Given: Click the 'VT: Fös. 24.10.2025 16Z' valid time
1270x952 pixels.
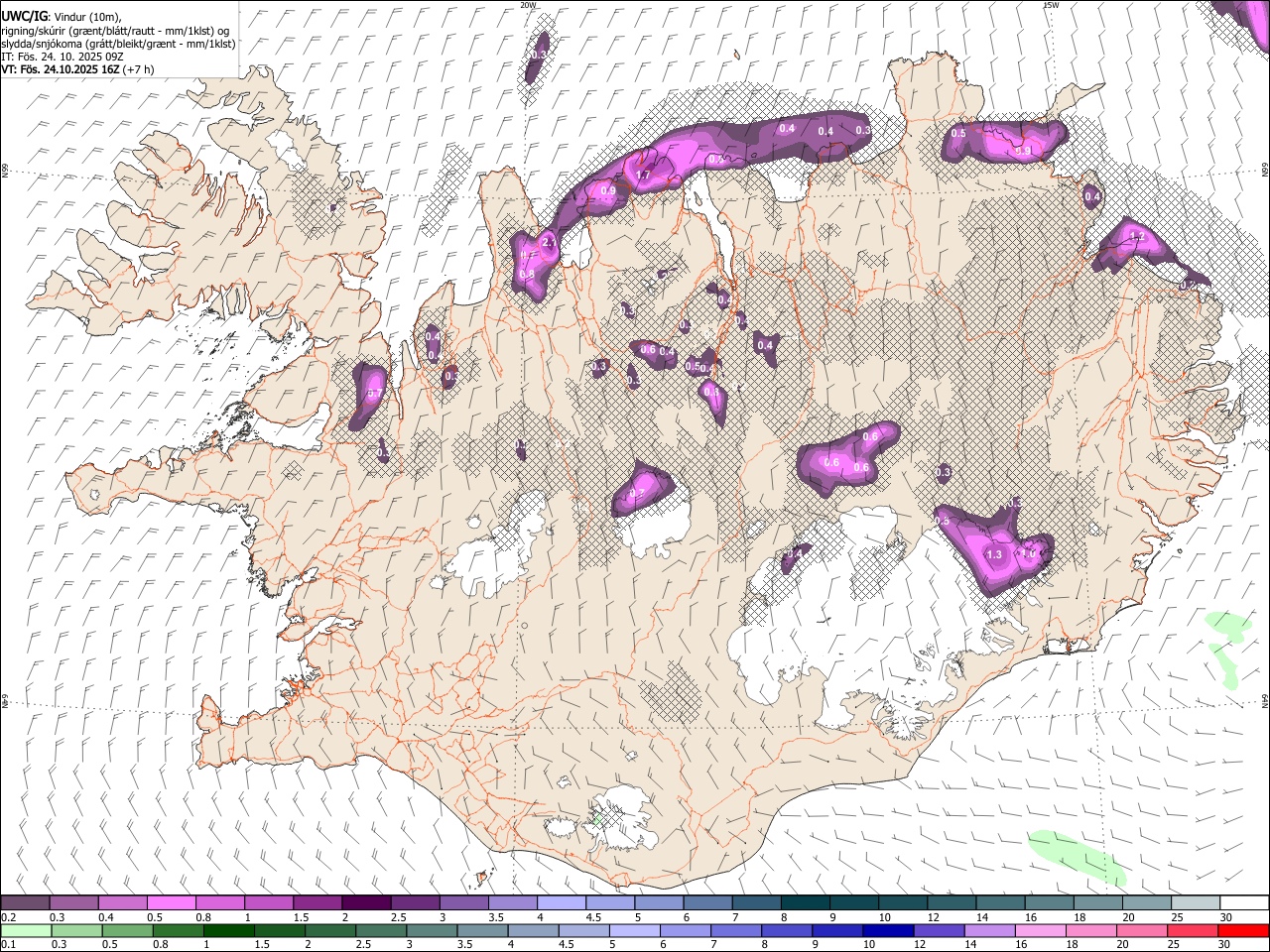Looking at the screenshot, I should click(x=60, y=69).
